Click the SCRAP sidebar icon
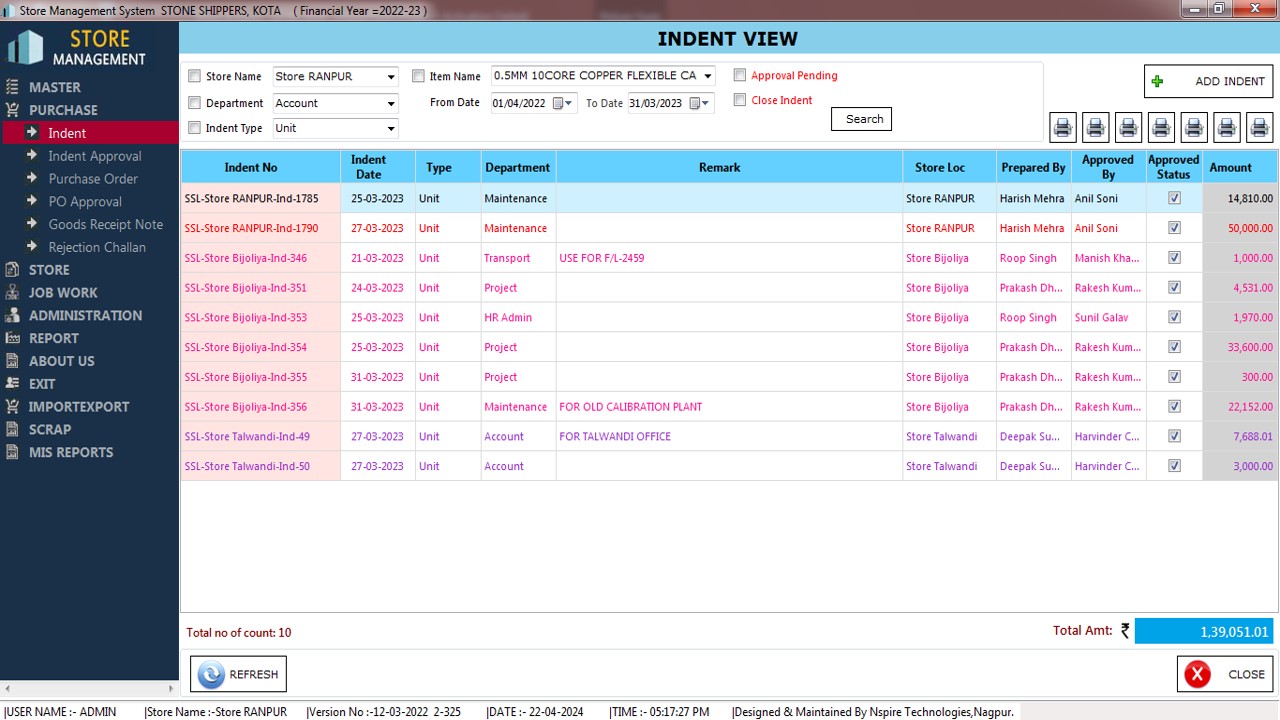This screenshot has height=720, width=1280. point(12,430)
